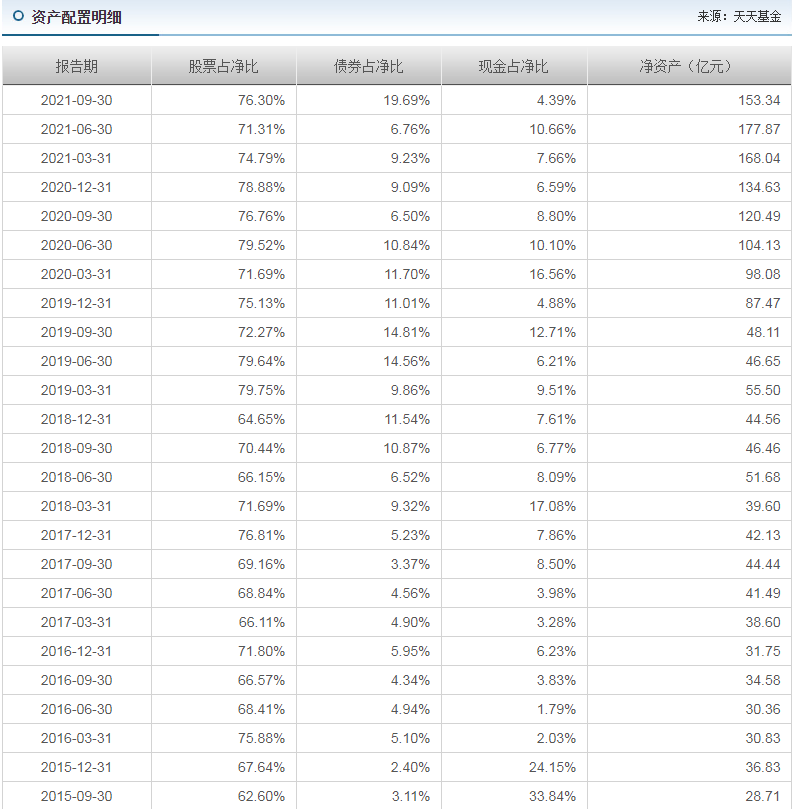
Task: Select the 2019-06-30 report date cell
Action: (76, 361)
